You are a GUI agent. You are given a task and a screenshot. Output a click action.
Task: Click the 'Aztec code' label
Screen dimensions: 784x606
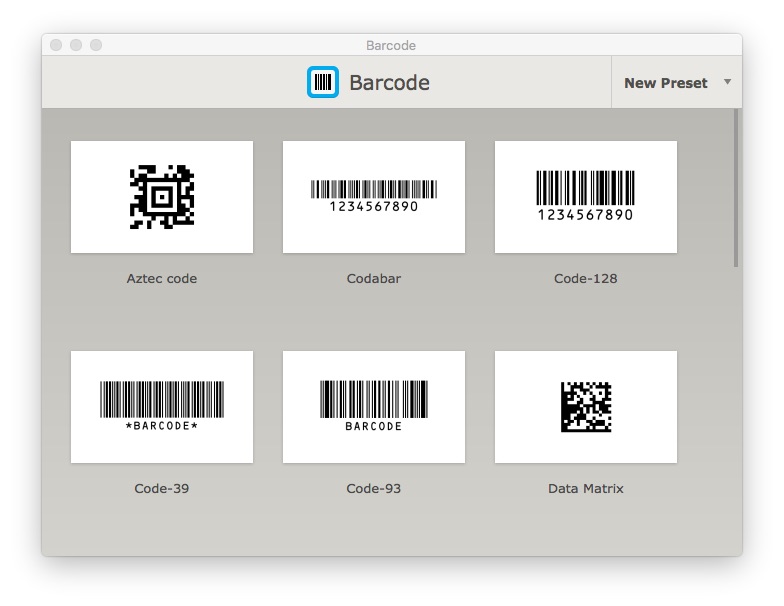162,278
